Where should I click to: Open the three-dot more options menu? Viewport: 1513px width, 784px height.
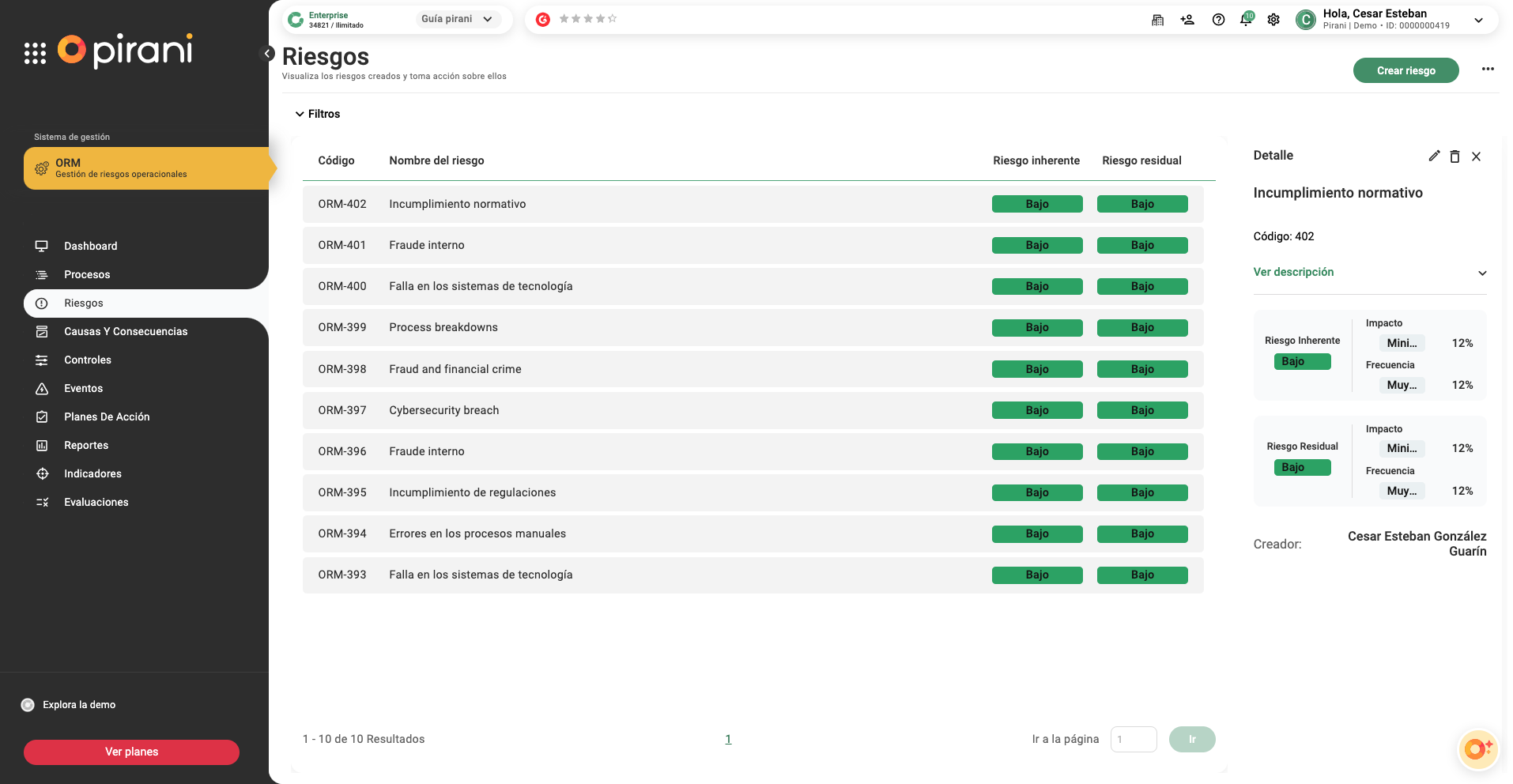[1488, 70]
